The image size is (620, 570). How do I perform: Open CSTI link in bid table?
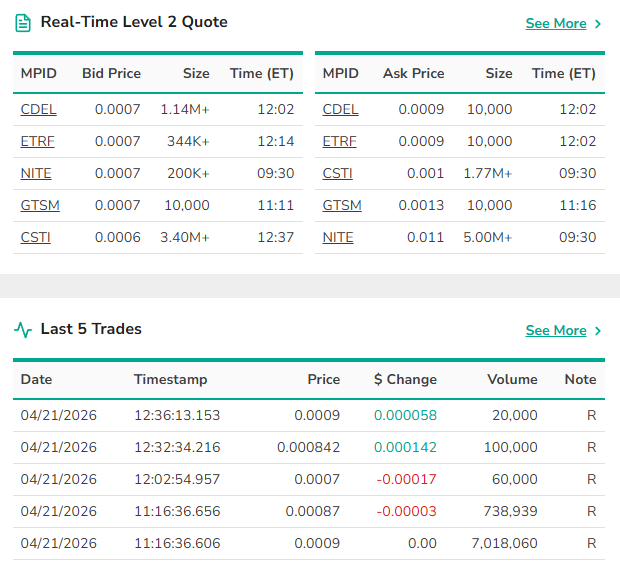coord(36,237)
